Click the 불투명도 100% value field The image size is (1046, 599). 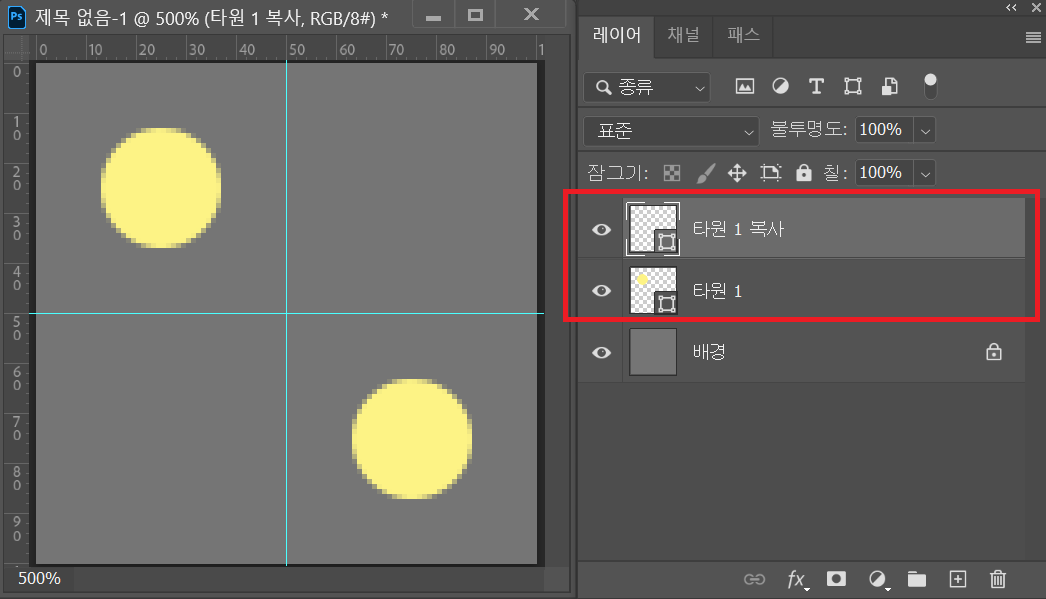(885, 130)
